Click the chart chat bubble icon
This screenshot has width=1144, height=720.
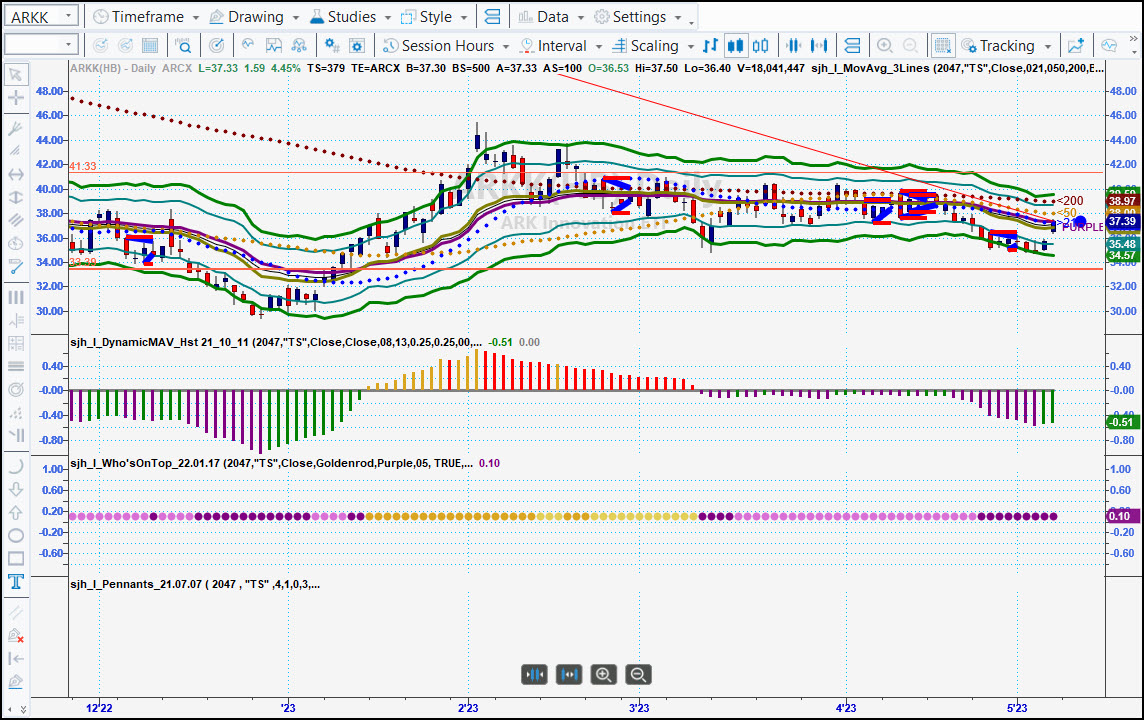coord(1110,45)
